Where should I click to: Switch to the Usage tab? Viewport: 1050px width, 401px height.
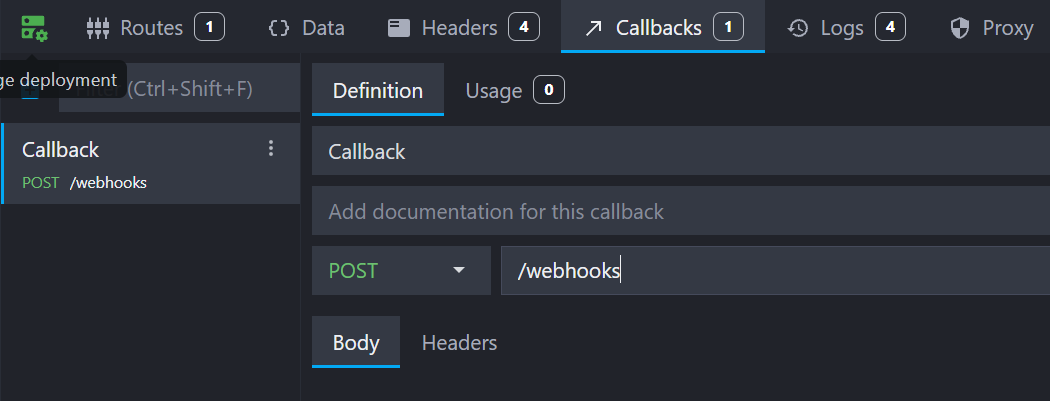tap(494, 91)
